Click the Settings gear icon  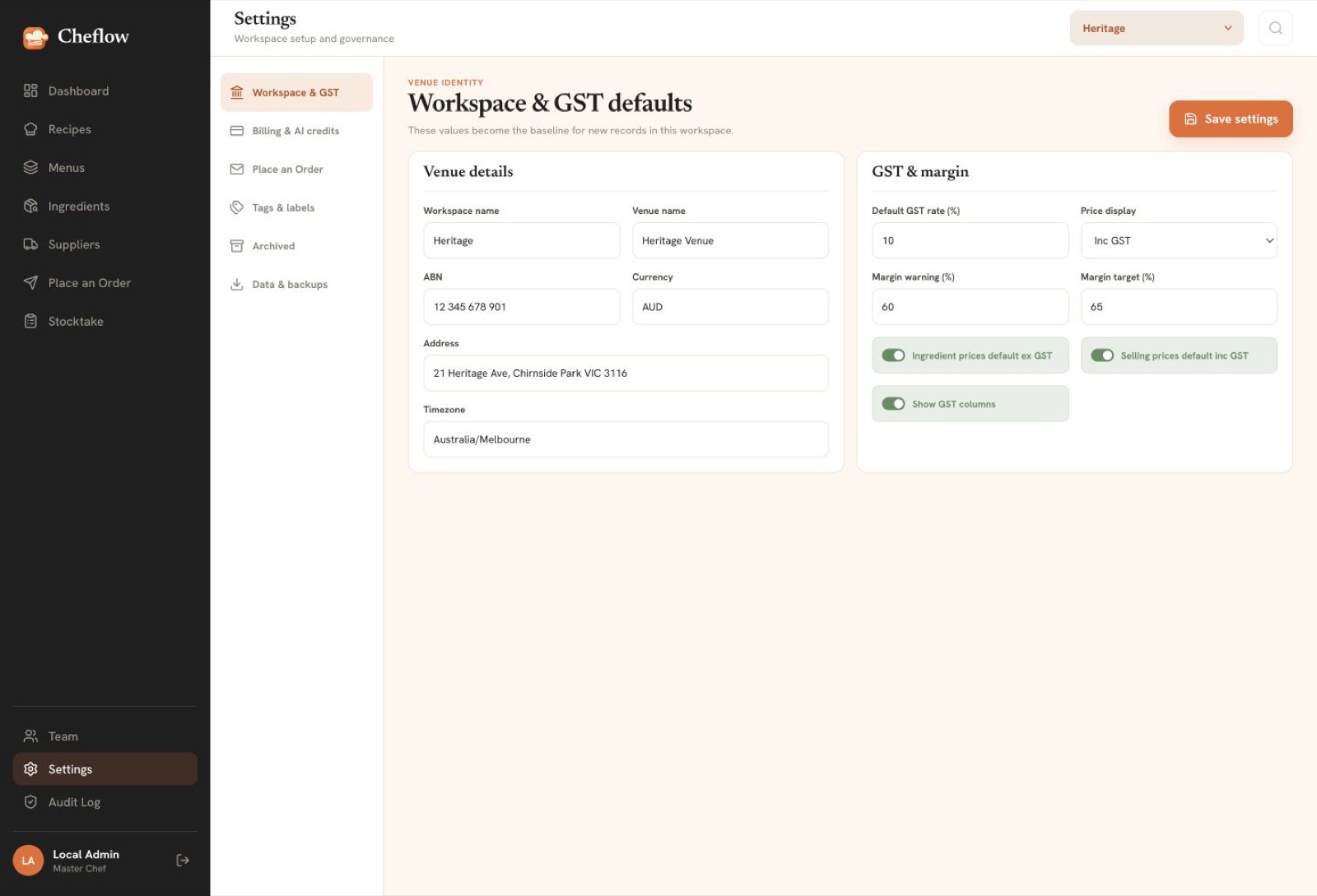(30, 769)
